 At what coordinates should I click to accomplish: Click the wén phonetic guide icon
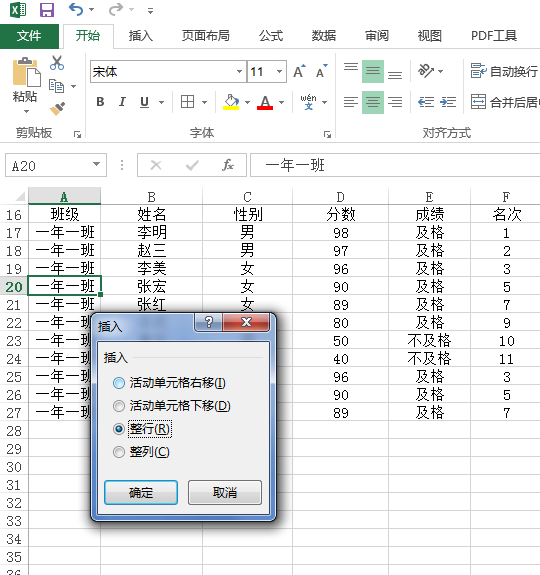309,102
